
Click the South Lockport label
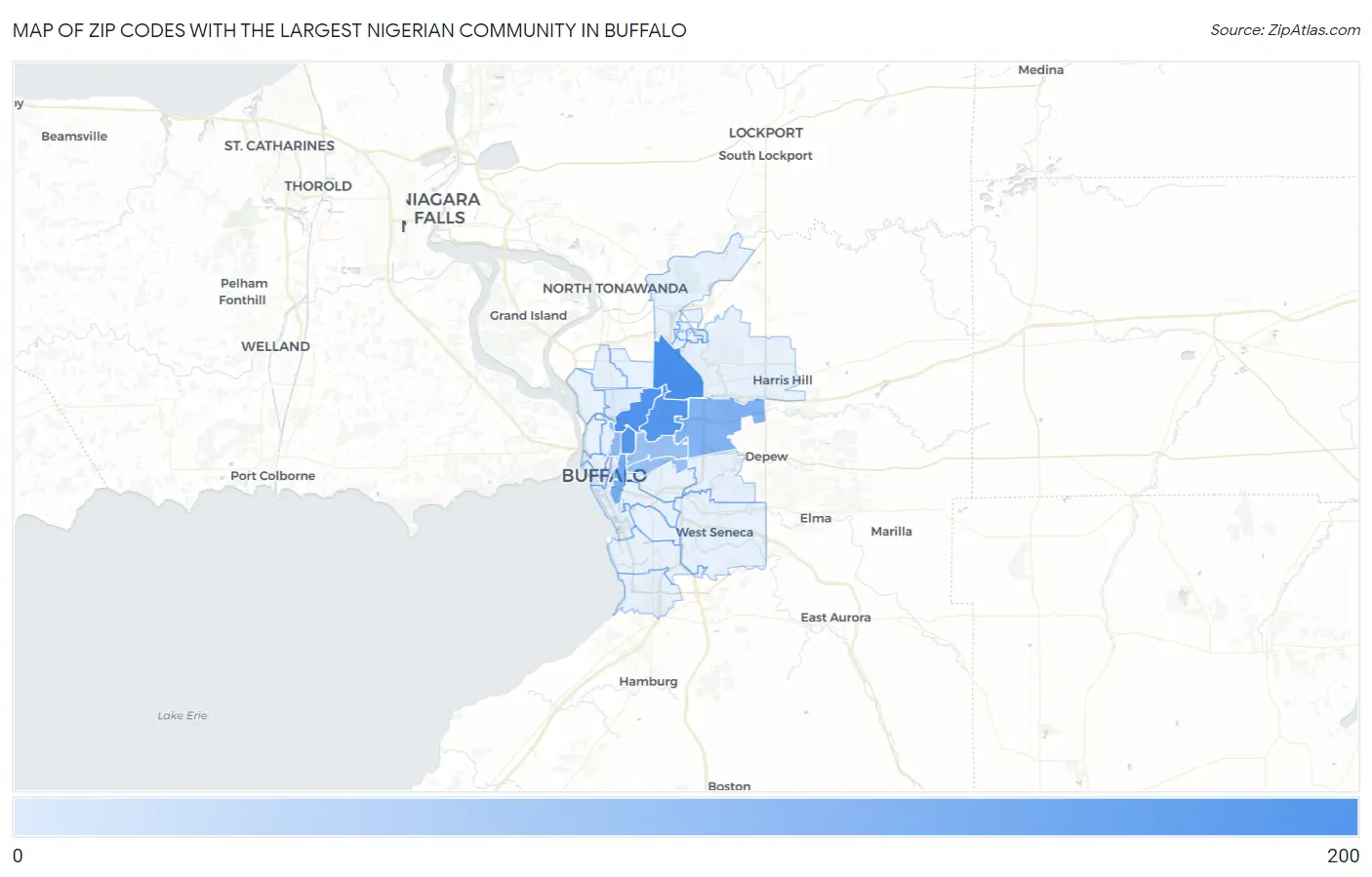pyautogui.click(x=765, y=155)
